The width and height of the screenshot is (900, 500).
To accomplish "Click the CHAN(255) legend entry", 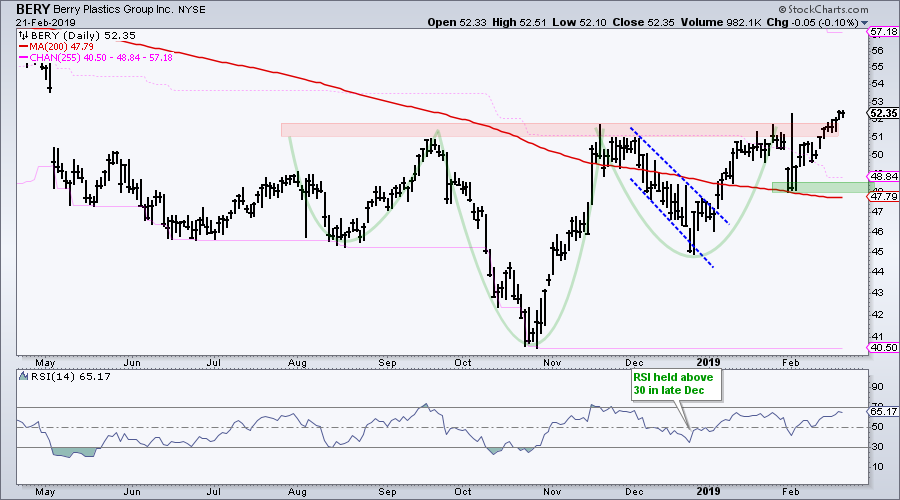I will 95,57.
